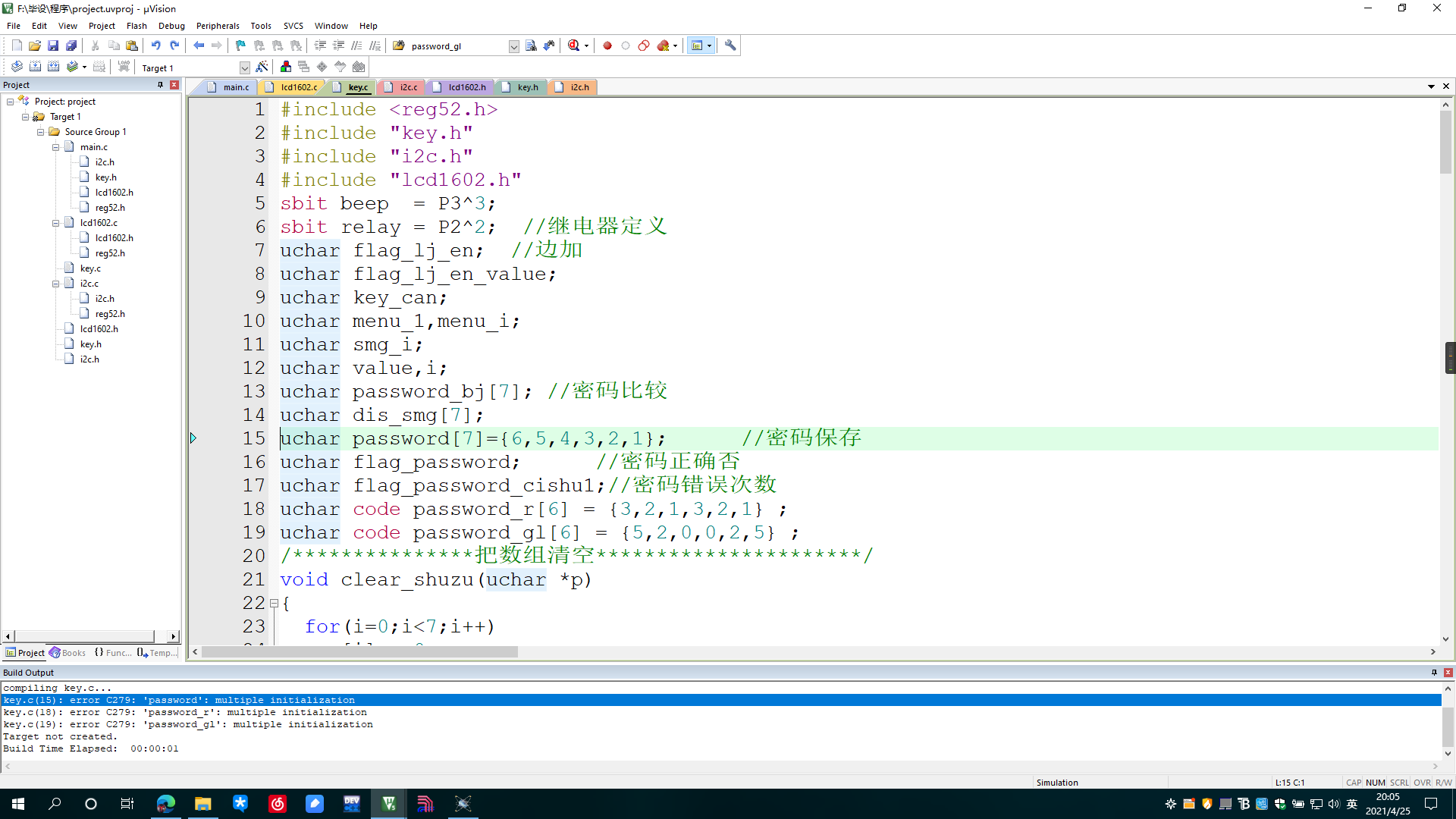Select lcd1602.h under Source Group 1

pyautogui.click(x=99, y=329)
